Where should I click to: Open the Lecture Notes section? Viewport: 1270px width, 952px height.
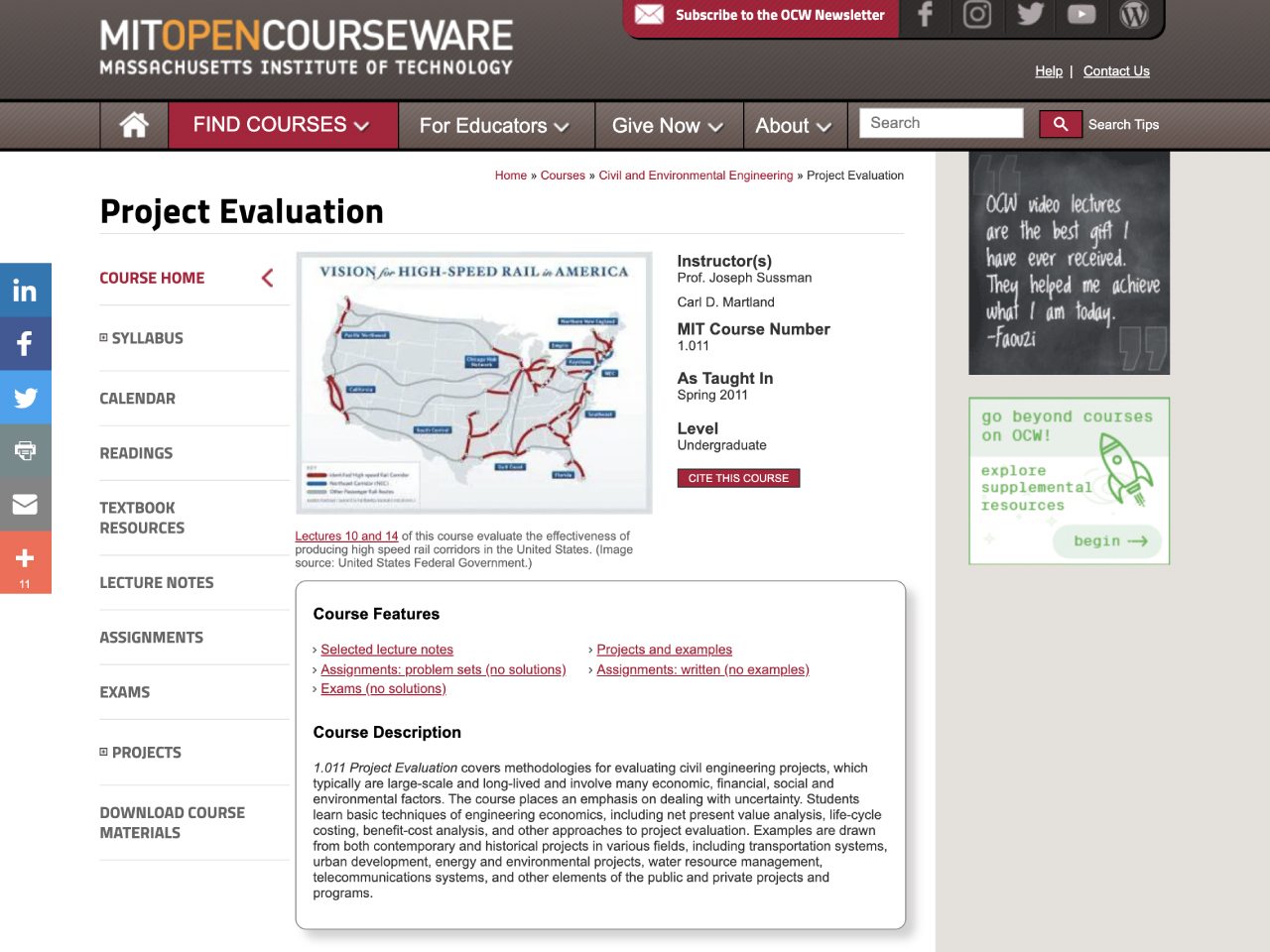(x=157, y=583)
